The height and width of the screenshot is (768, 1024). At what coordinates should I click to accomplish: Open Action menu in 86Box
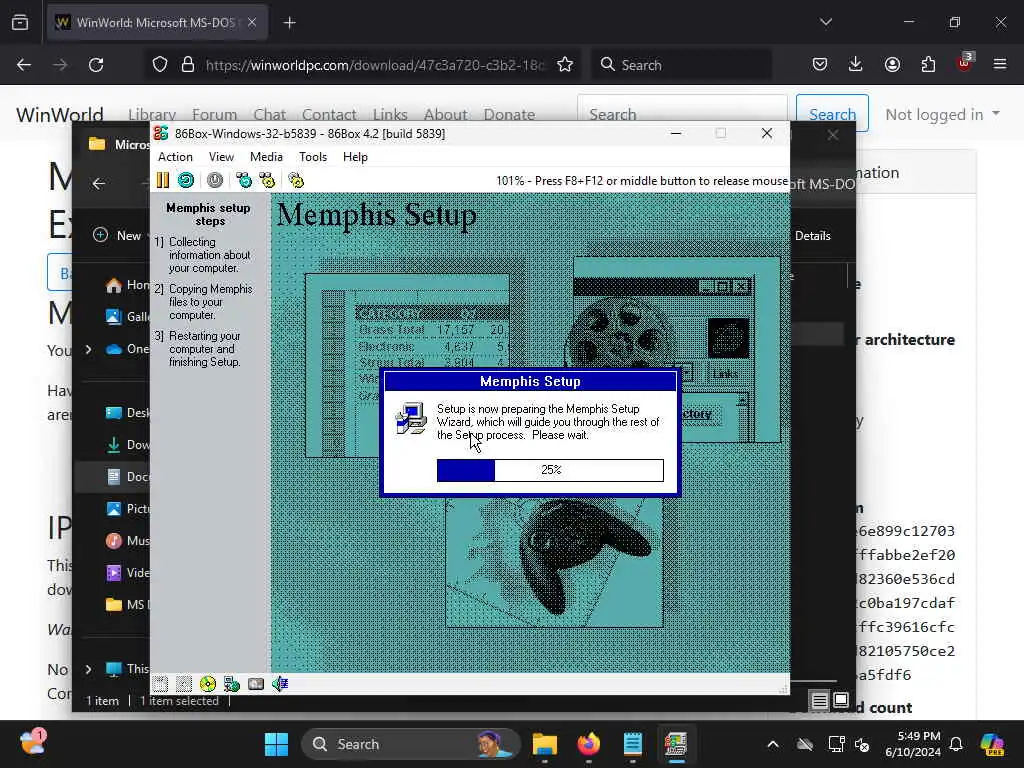click(x=175, y=157)
